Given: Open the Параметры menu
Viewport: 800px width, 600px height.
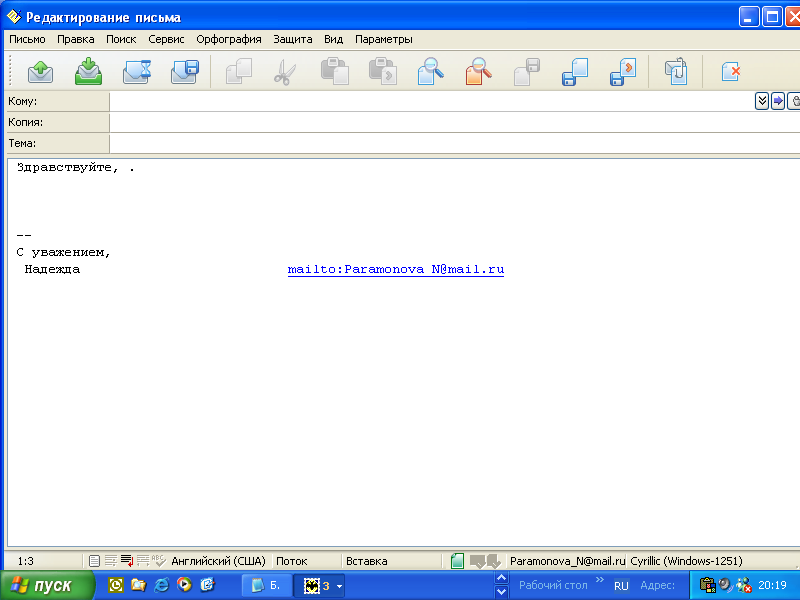Looking at the screenshot, I should (x=384, y=39).
